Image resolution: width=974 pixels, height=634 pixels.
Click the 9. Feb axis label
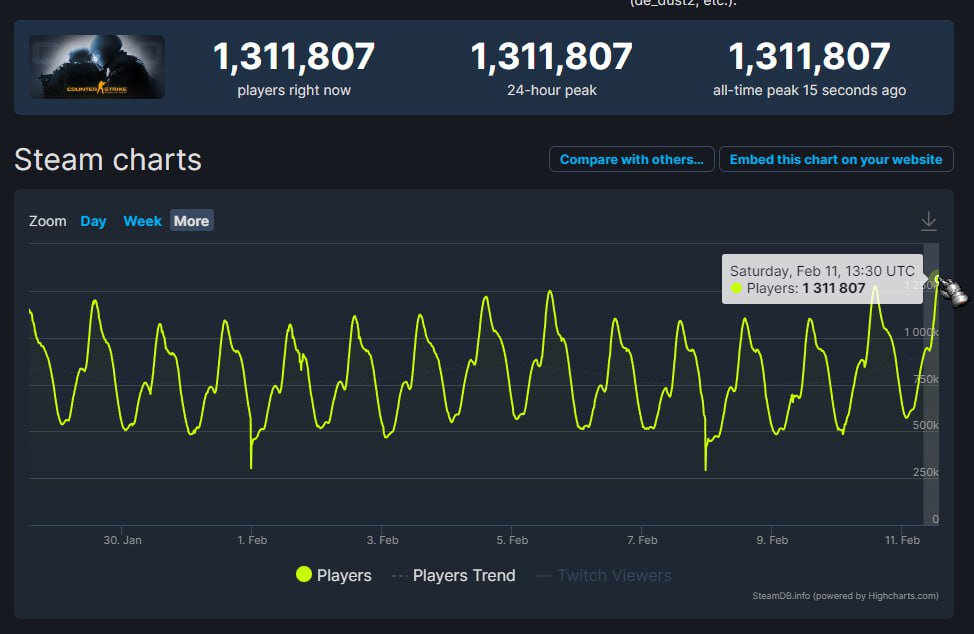point(772,540)
